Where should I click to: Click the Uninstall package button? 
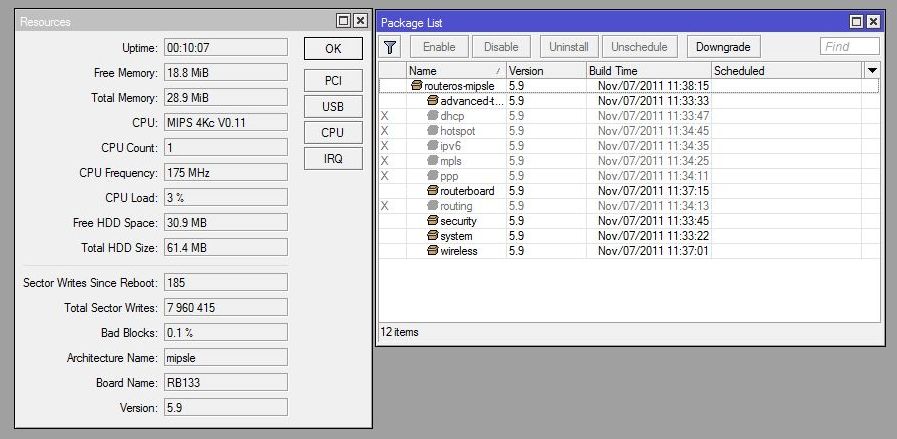568,47
